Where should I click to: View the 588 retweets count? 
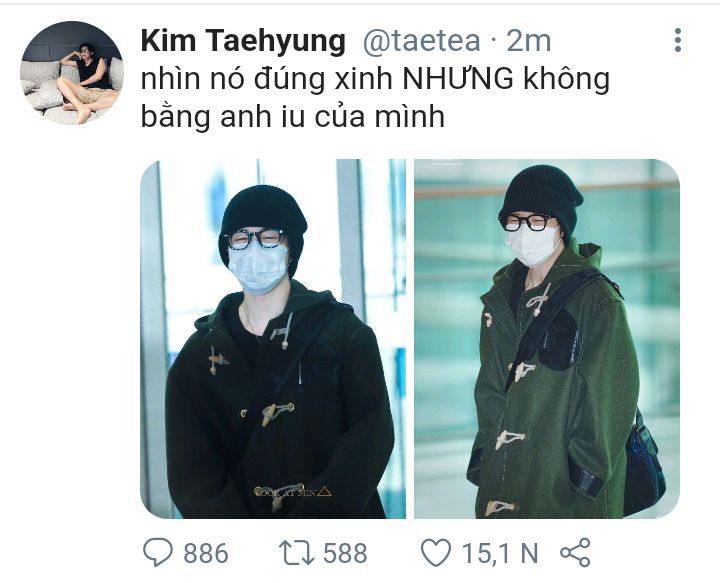pos(345,553)
